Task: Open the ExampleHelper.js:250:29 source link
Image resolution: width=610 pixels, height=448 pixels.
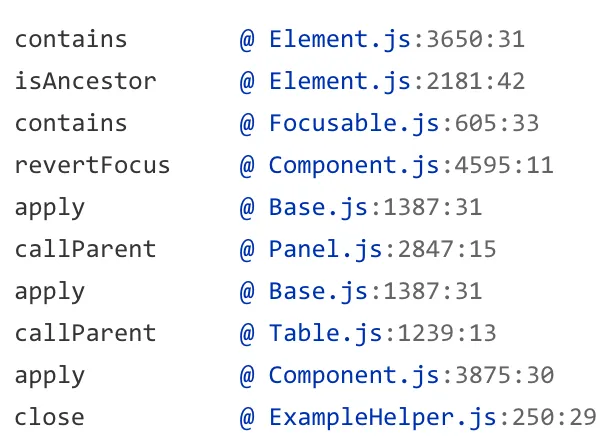Action: (432, 417)
